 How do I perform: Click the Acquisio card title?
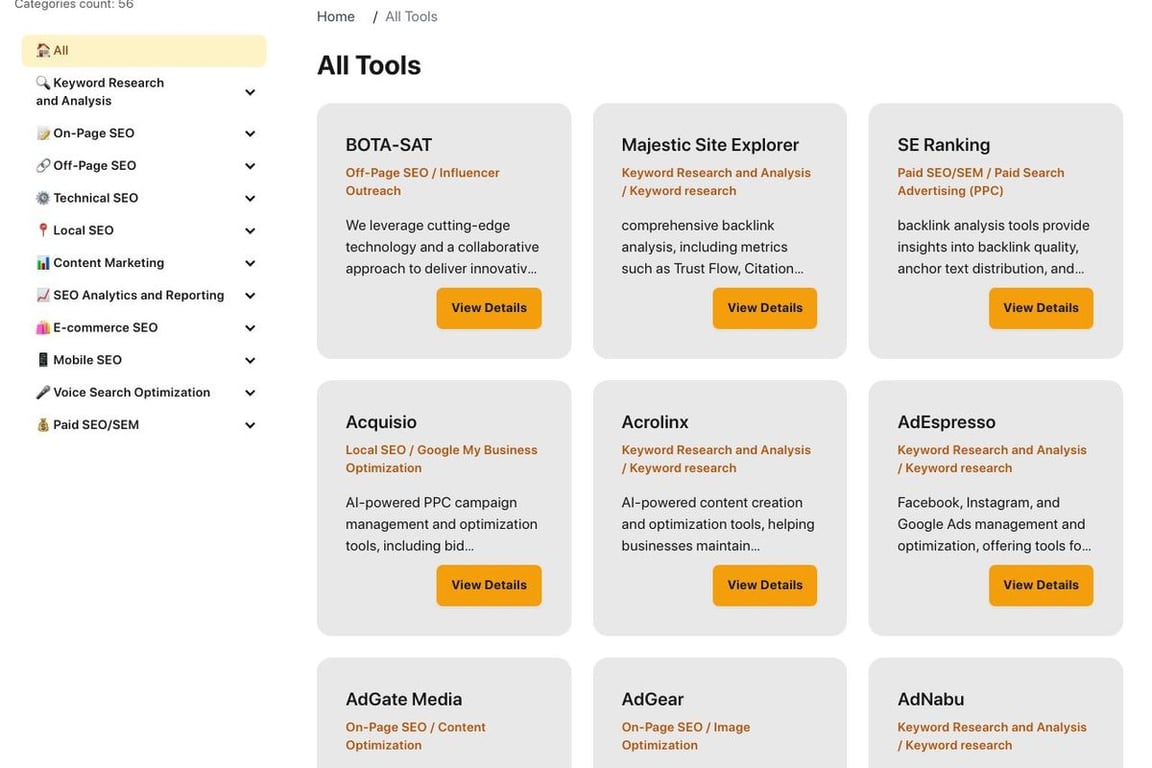click(x=381, y=422)
